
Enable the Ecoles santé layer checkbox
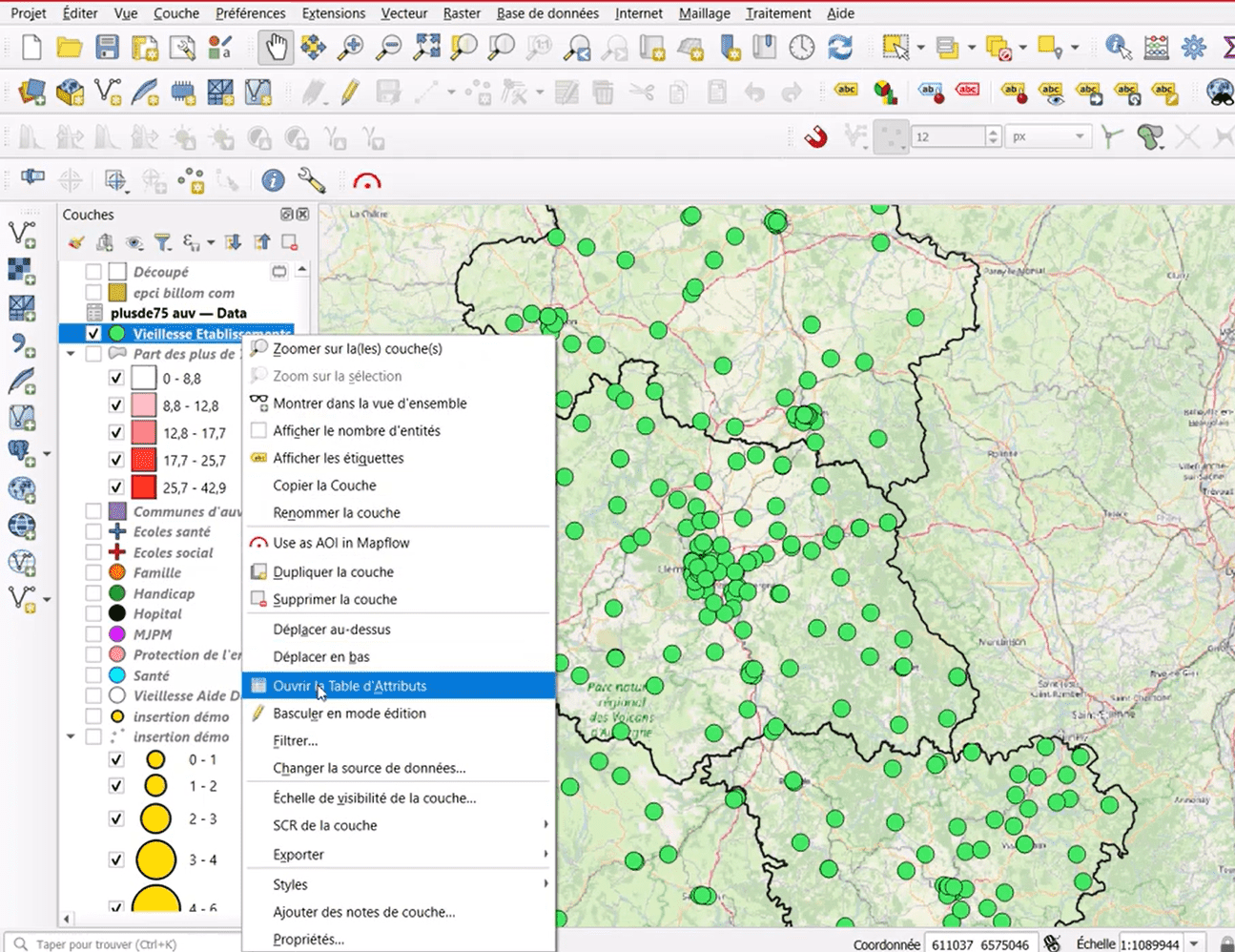pos(93,531)
